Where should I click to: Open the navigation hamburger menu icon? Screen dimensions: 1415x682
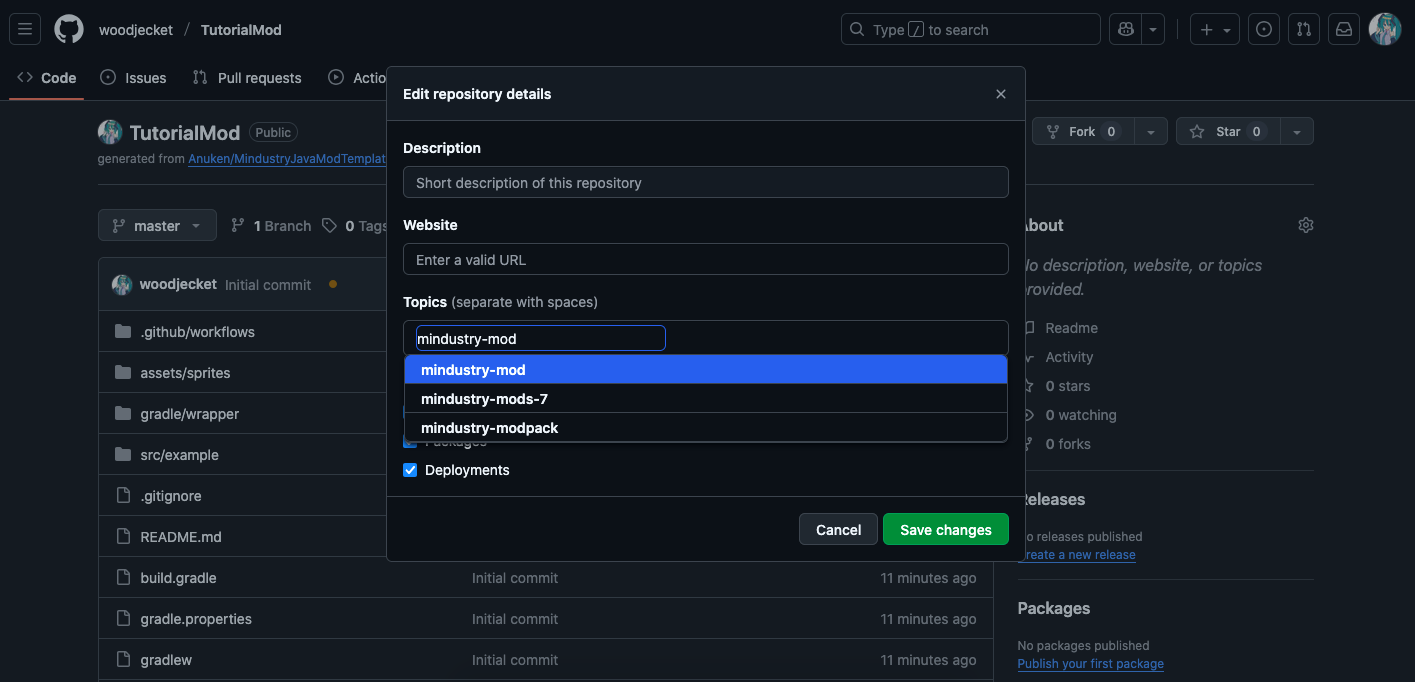coord(25,29)
